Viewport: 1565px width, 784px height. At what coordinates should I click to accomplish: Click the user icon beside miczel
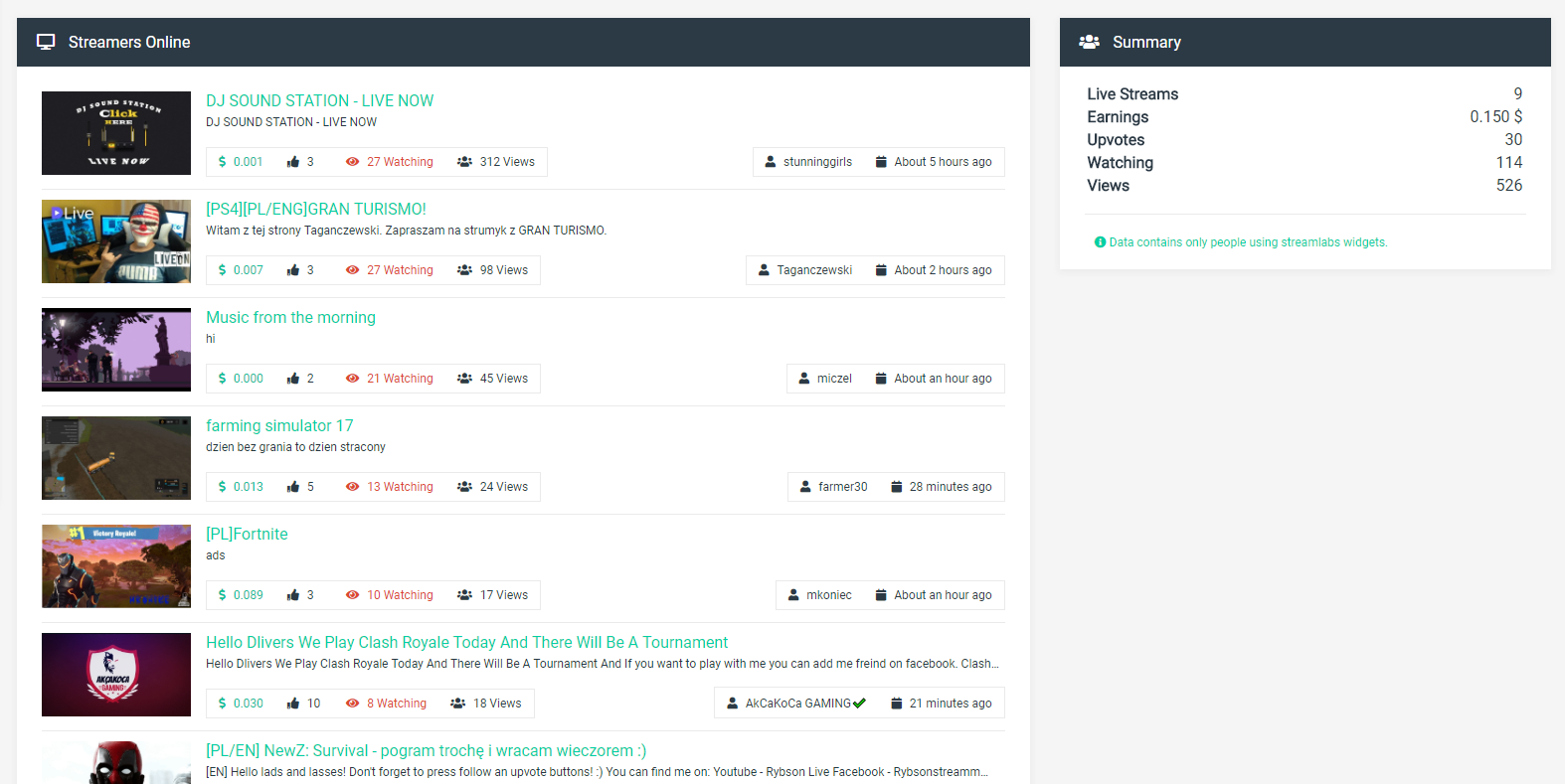[804, 379]
